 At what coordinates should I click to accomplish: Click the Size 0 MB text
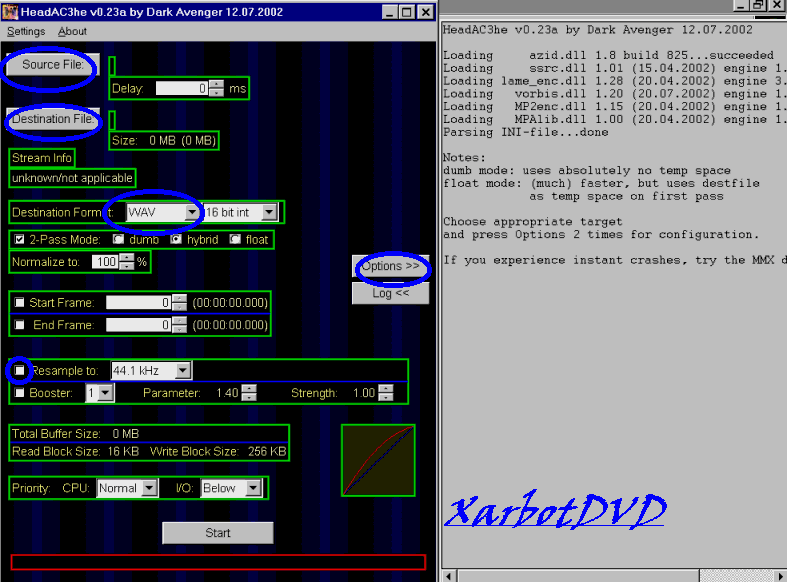[x=164, y=140]
